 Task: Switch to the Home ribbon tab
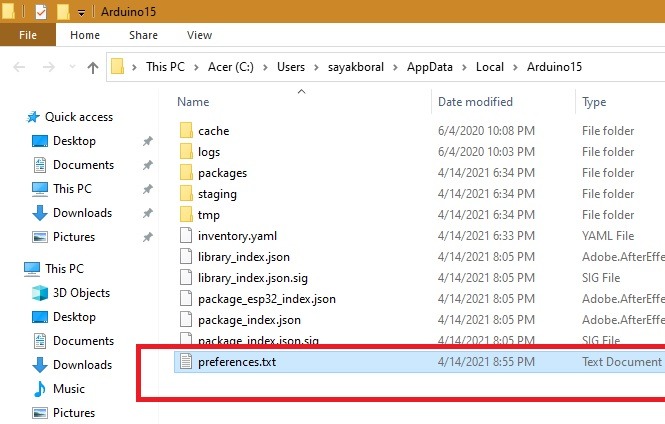(x=85, y=35)
